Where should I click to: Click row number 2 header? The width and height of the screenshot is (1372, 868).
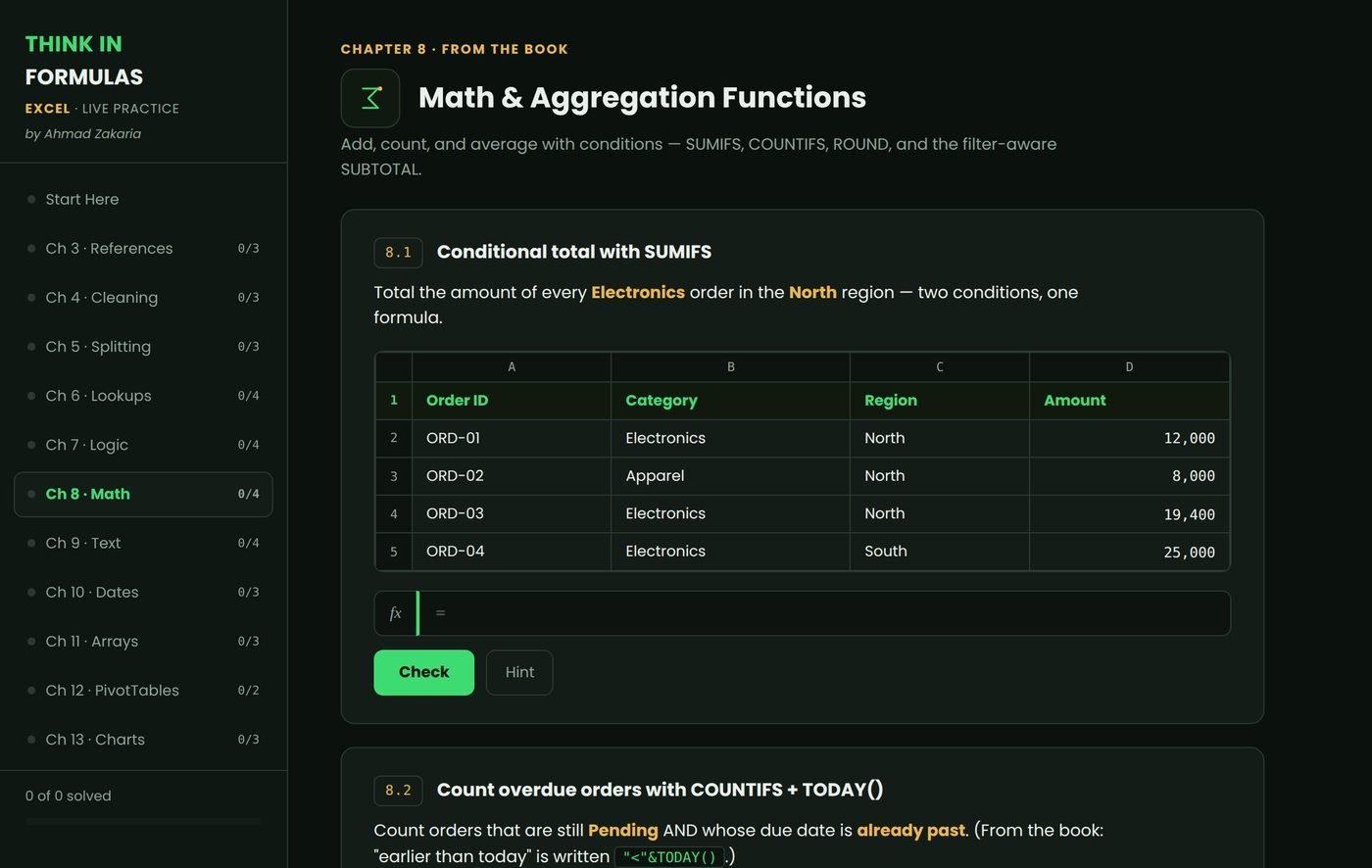(394, 438)
